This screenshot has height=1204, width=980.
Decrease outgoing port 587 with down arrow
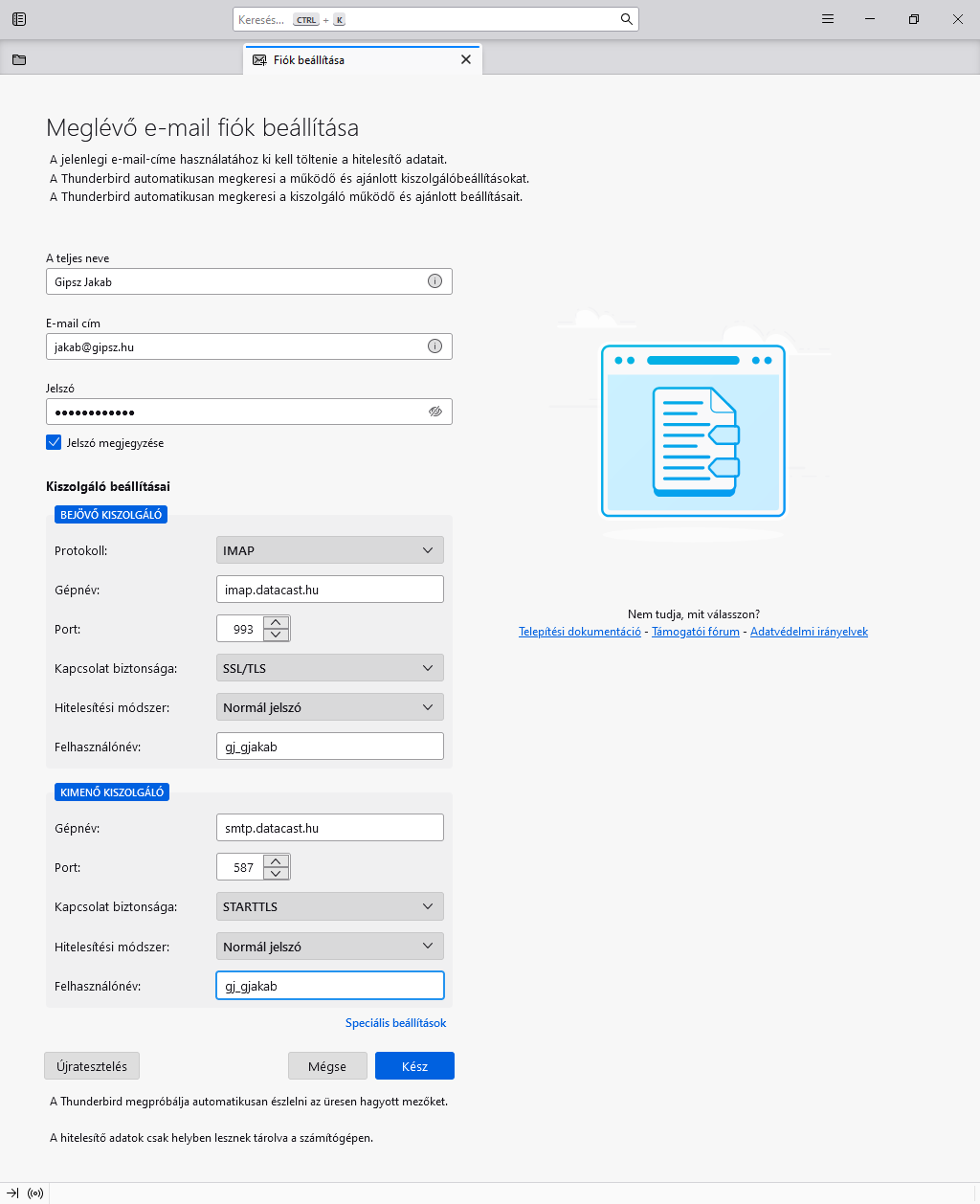pos(276,873)
